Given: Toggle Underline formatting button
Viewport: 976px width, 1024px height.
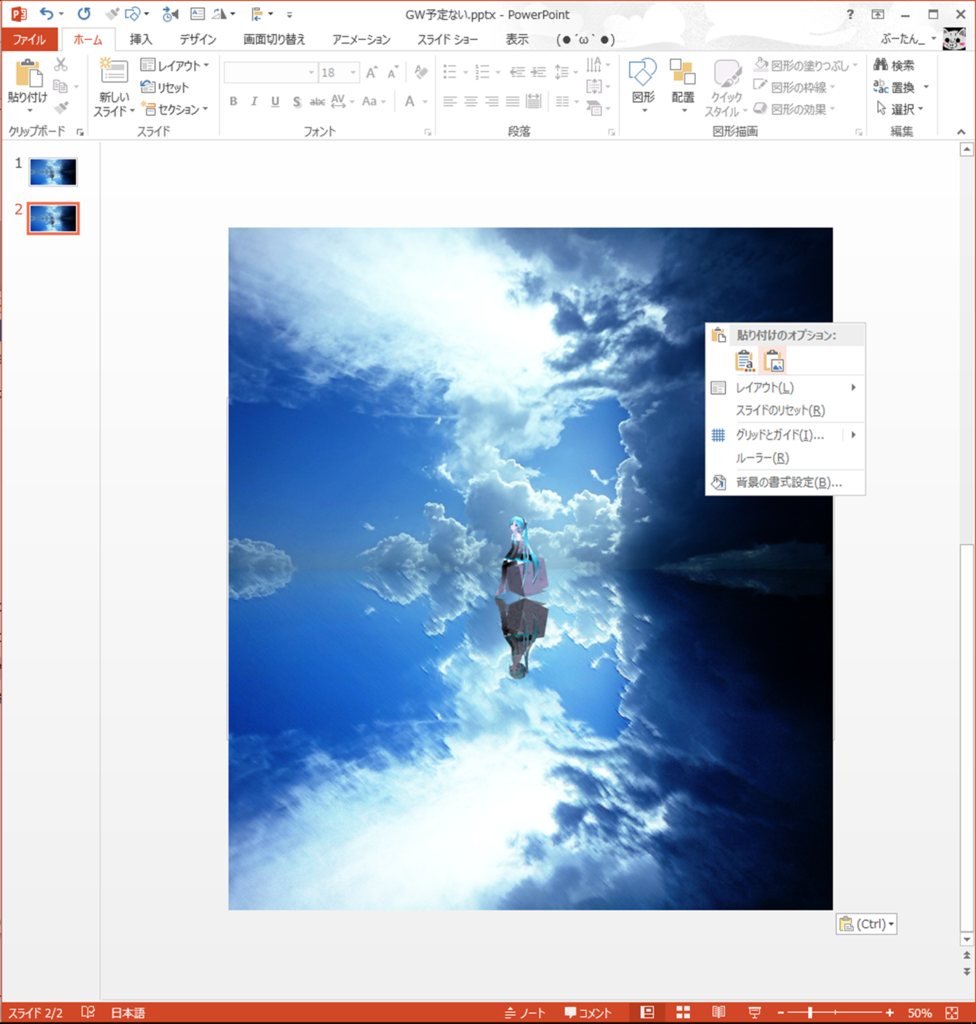Looking at the screenshot, I should click(x=275, y=101).
